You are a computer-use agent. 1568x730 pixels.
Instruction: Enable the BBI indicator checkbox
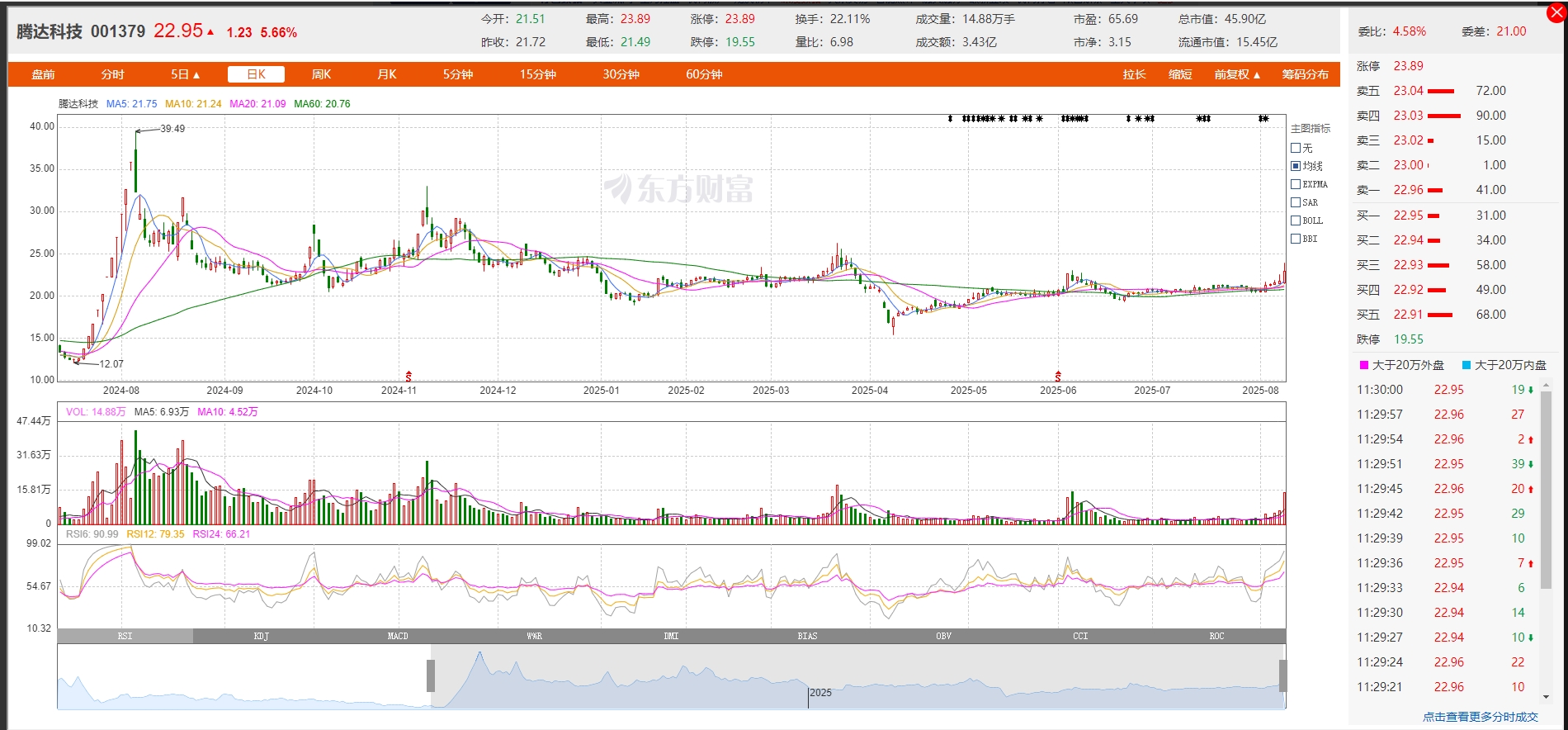(1296, 239)
